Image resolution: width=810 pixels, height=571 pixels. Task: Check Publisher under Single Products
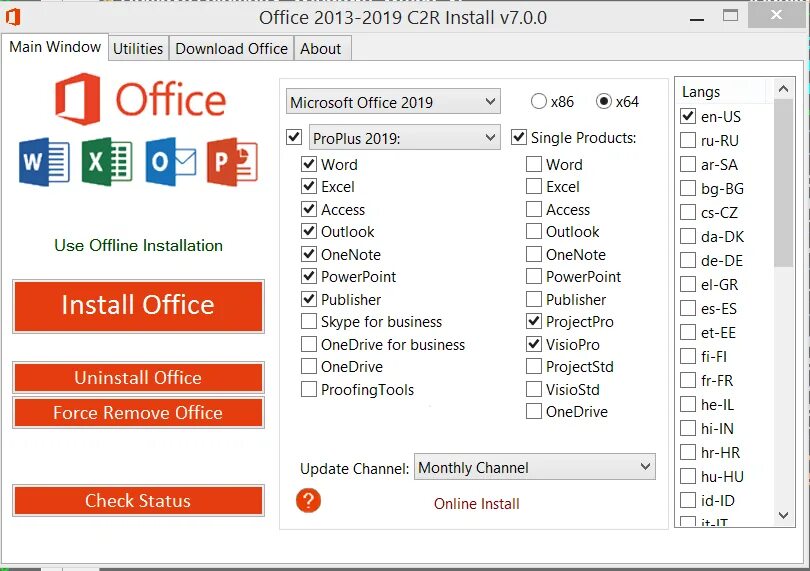coord(534,299)
